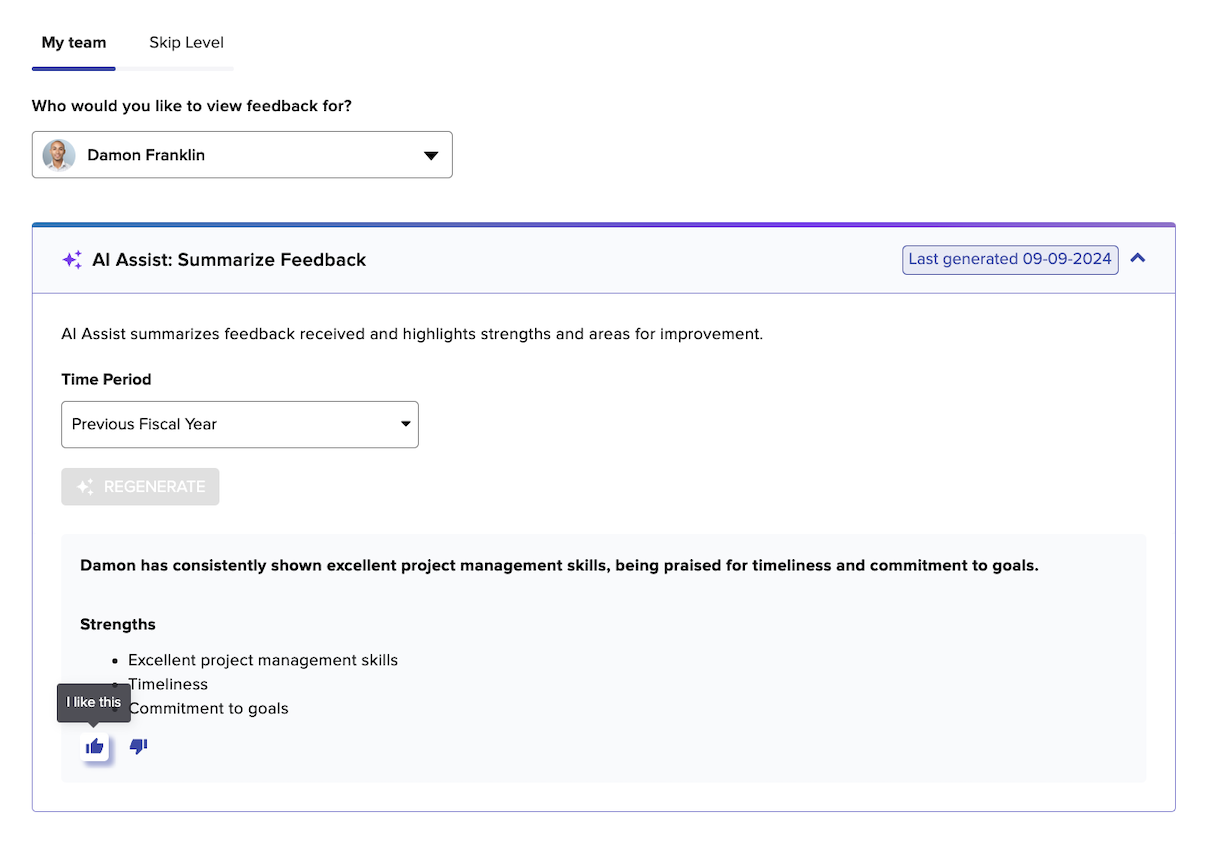Switch to the Skip Level tab
The image size is (1220, 850).
186,43
